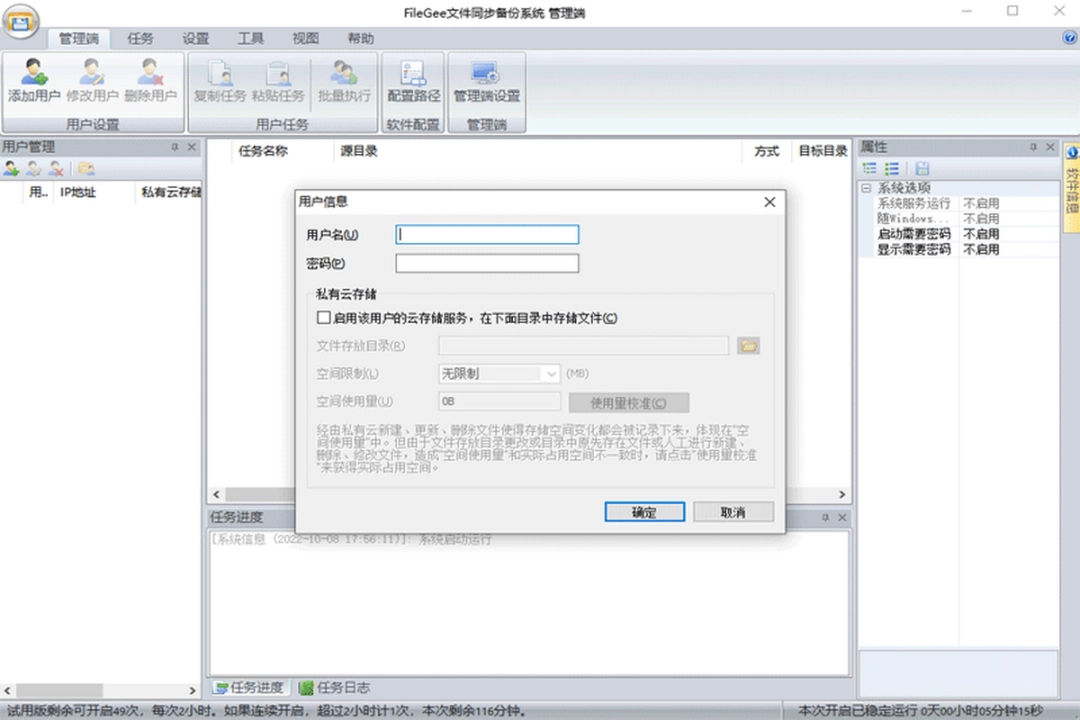The height and width of the screenshot is (720, 1080).
Task: Open 批量执行 (Batch Execute) from the ribbon
Action: coord(344,80)
